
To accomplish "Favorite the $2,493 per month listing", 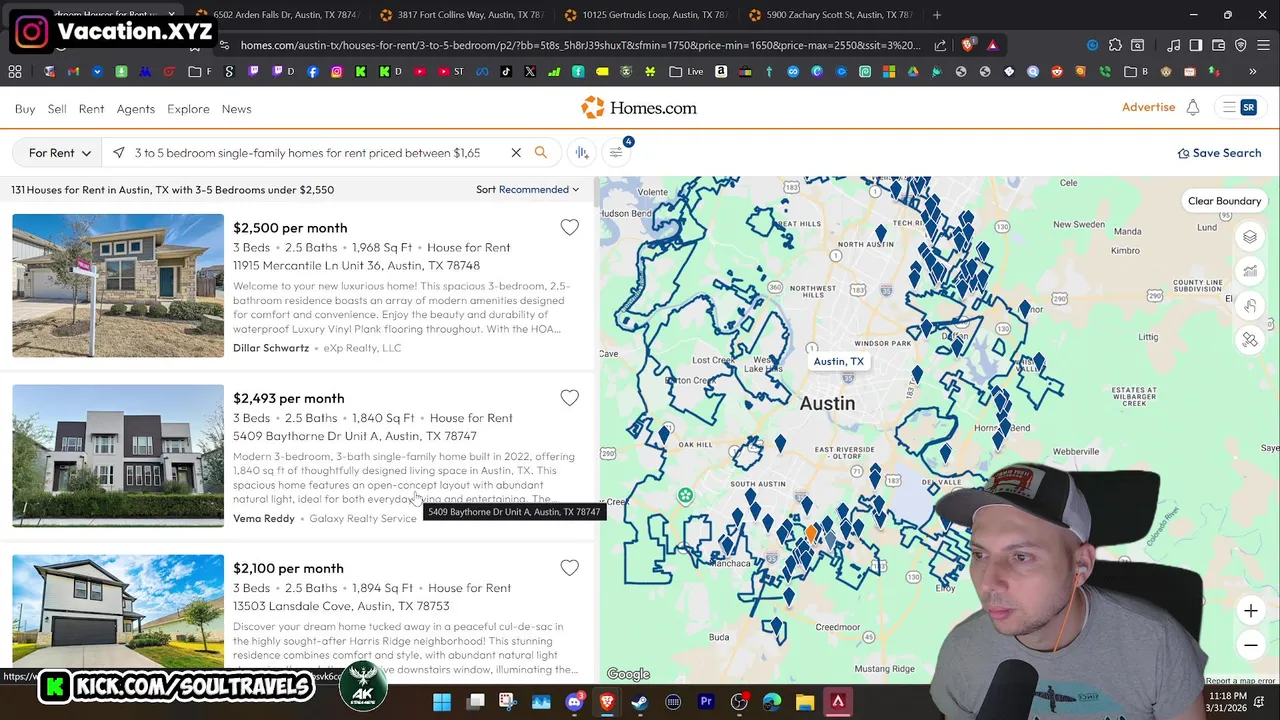I will [570, 398].
